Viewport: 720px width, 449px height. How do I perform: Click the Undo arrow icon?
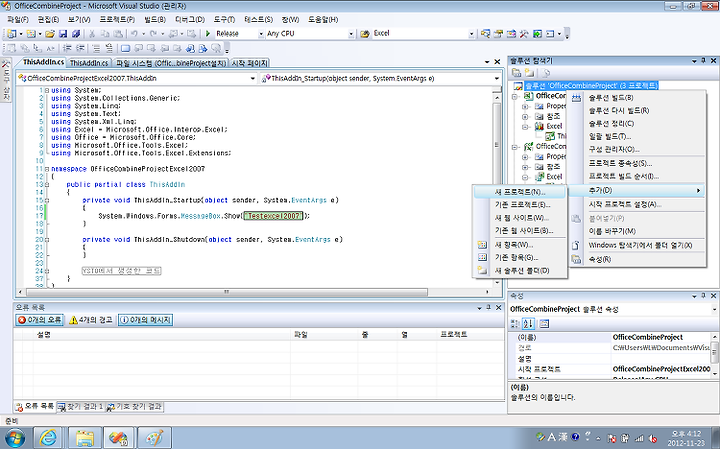tap(134, 34)
